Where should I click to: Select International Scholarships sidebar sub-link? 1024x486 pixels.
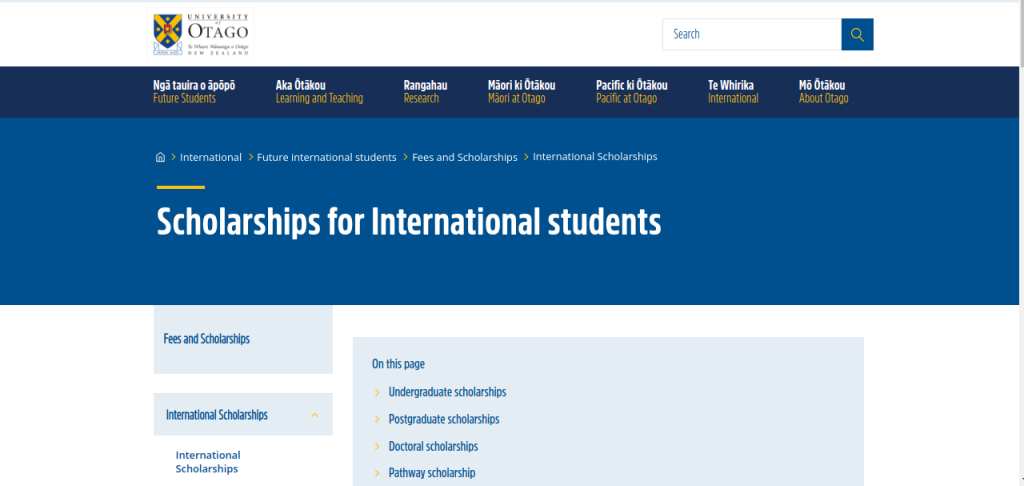208,462
